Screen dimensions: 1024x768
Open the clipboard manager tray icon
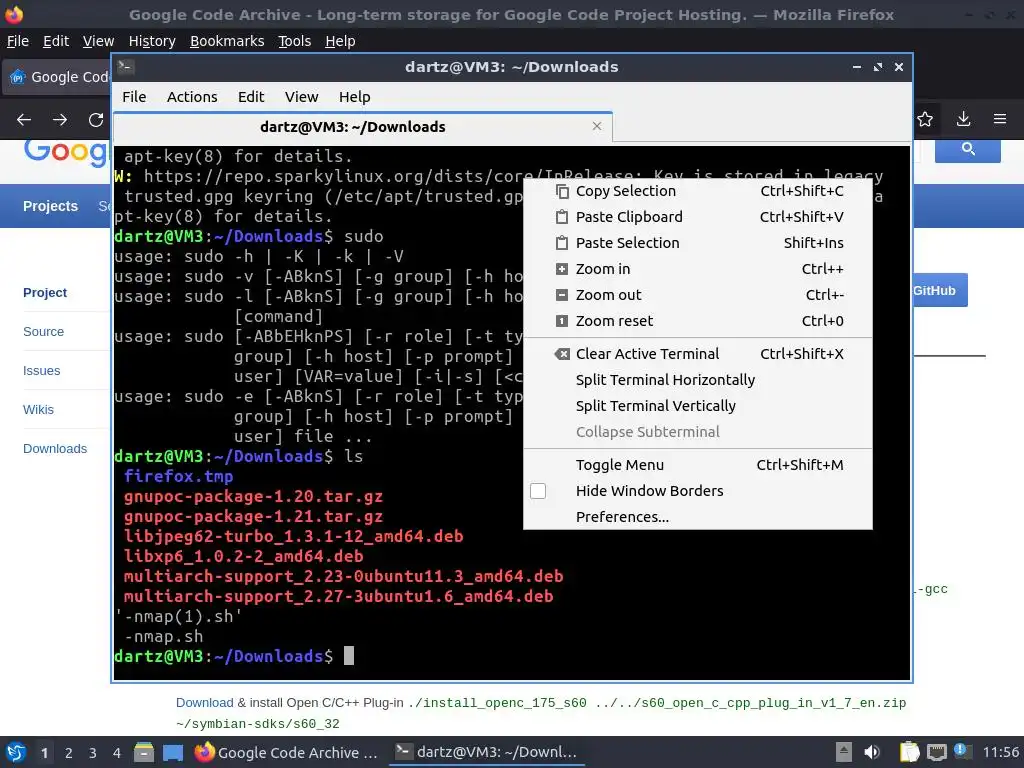(x=909, y=752)
